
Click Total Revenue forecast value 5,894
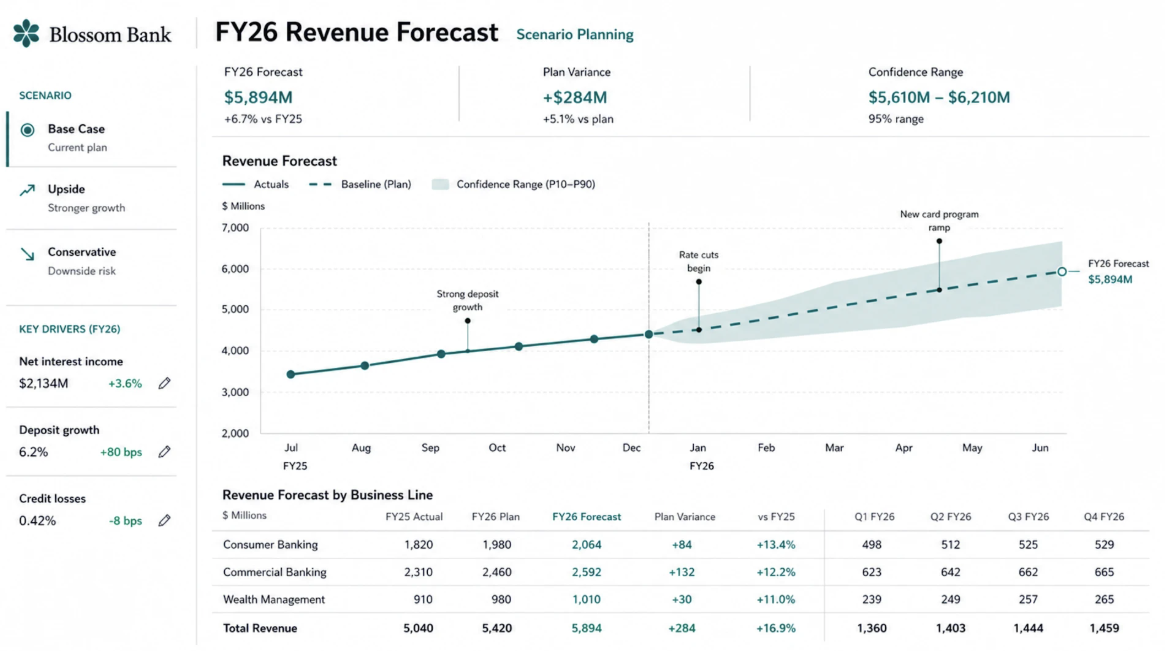click(x=586, y=628)
